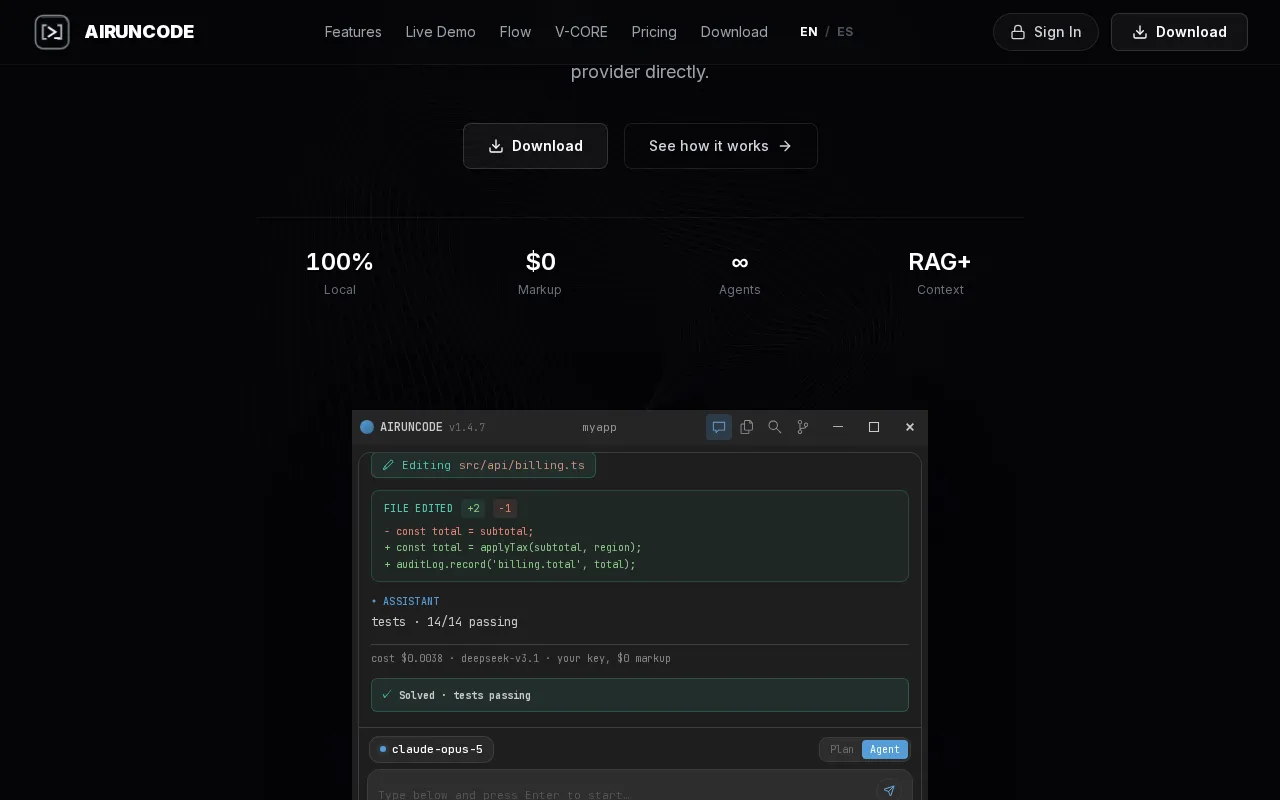Switch language to ES

coord(845,32)
